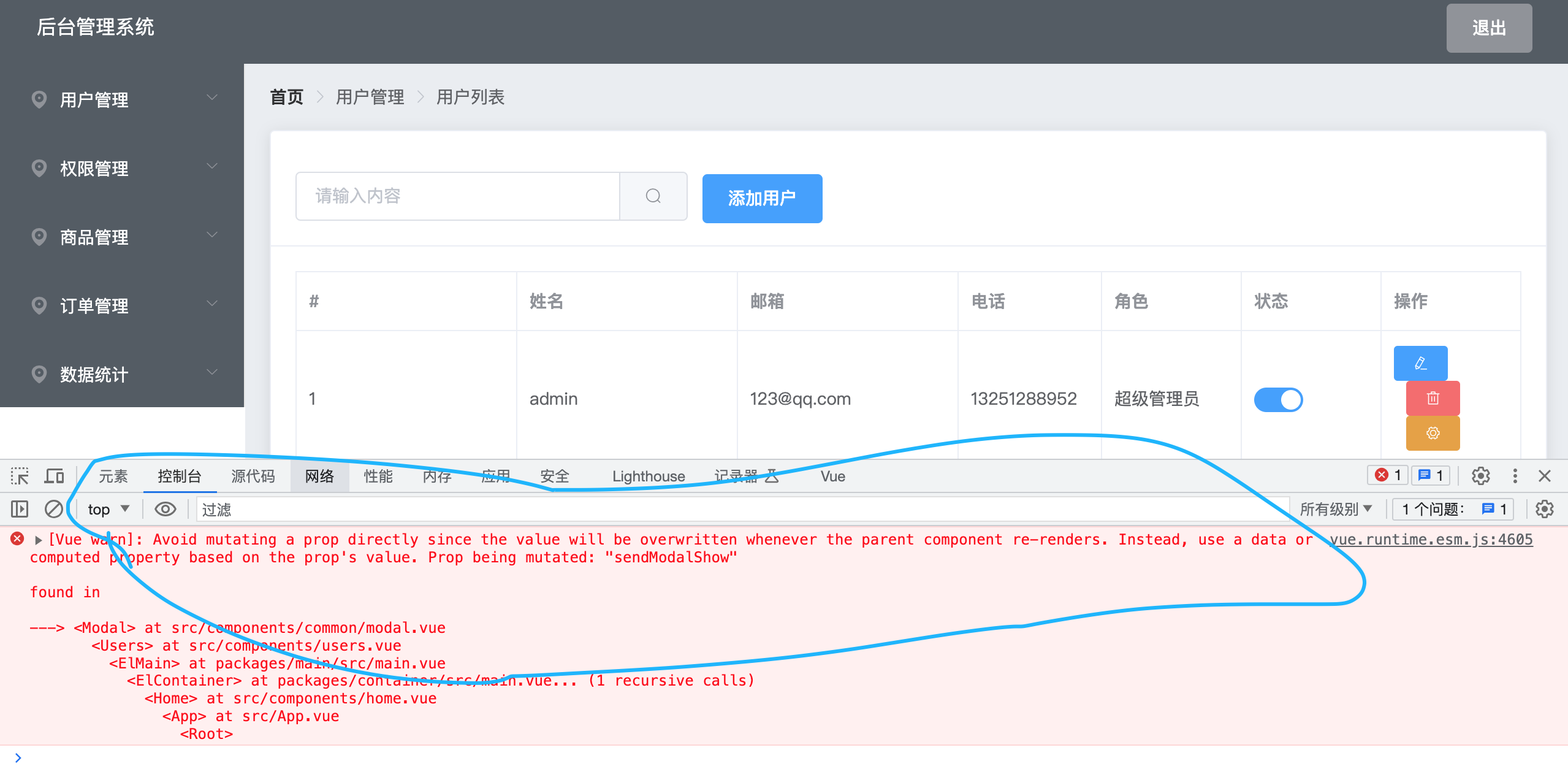
Task: Expand the Vue warn error message triangle
Action: tap(39, 540)
